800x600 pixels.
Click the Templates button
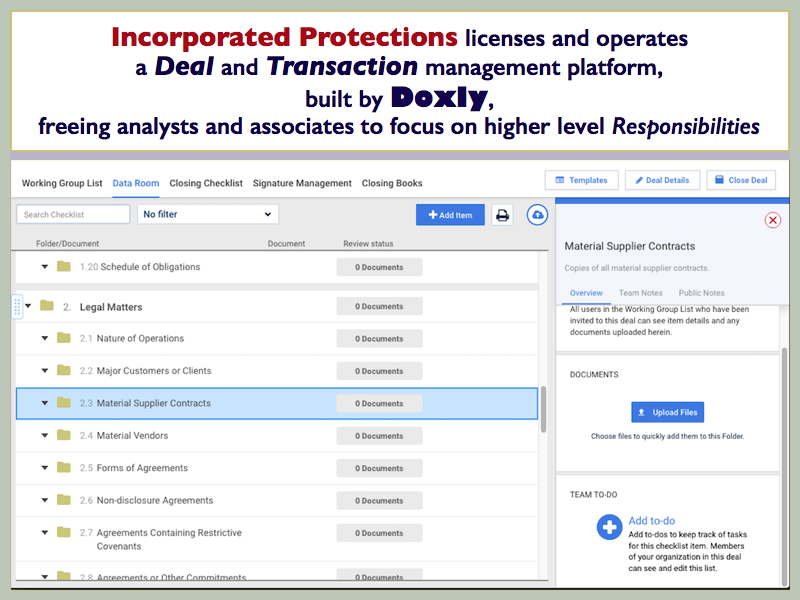pyautogui.click(x=582, y=180)
